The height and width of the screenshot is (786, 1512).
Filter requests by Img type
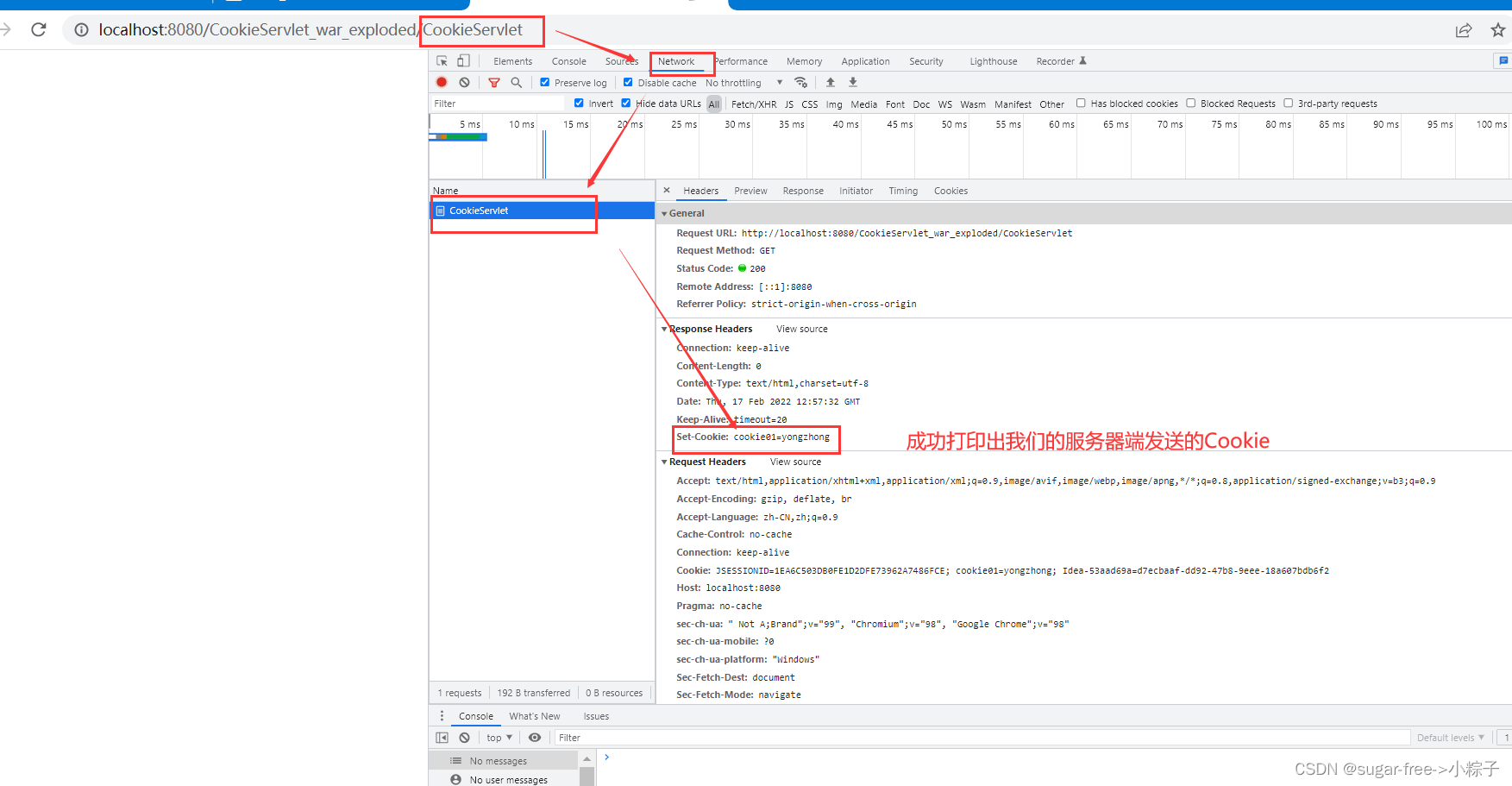pos(833,104)
